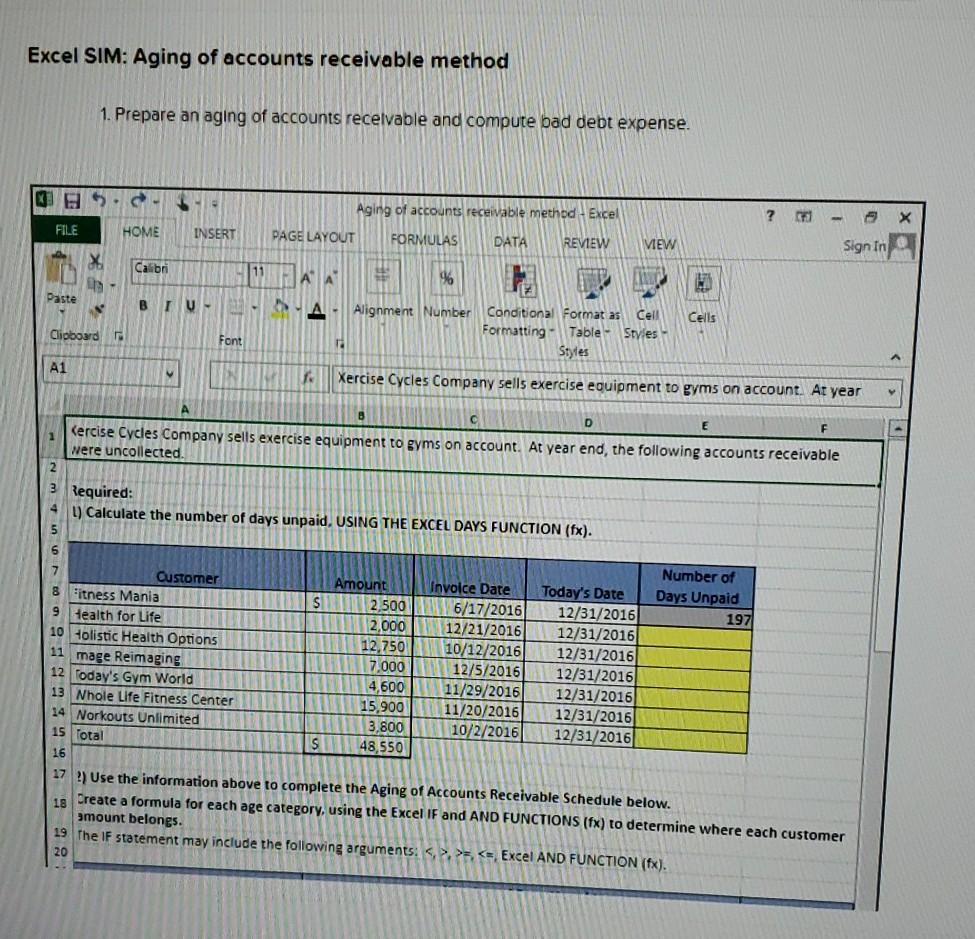
Task: Undo the last action
Action: pos(98,201)
